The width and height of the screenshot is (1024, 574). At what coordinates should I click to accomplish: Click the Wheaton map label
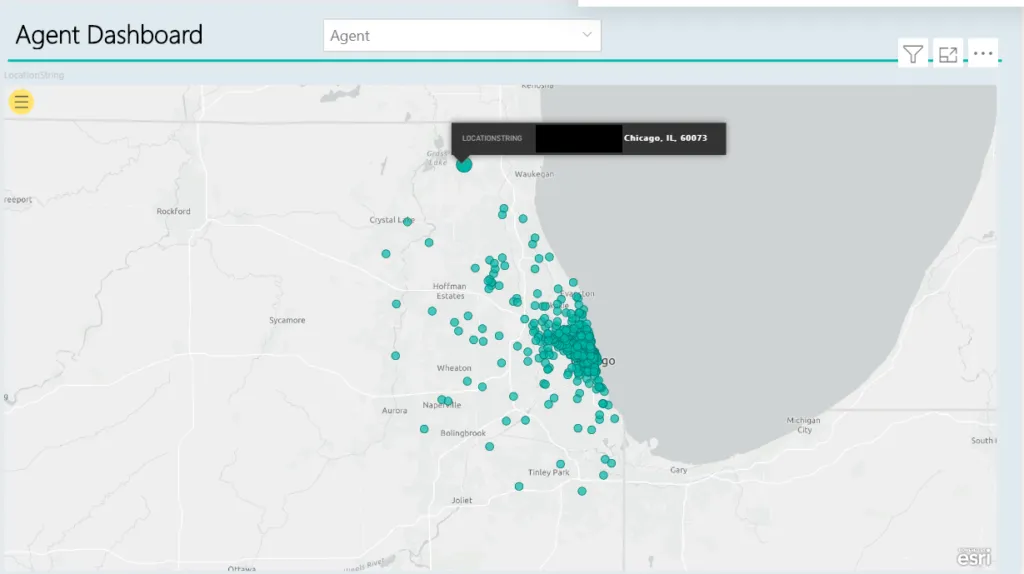click(454, 368)
